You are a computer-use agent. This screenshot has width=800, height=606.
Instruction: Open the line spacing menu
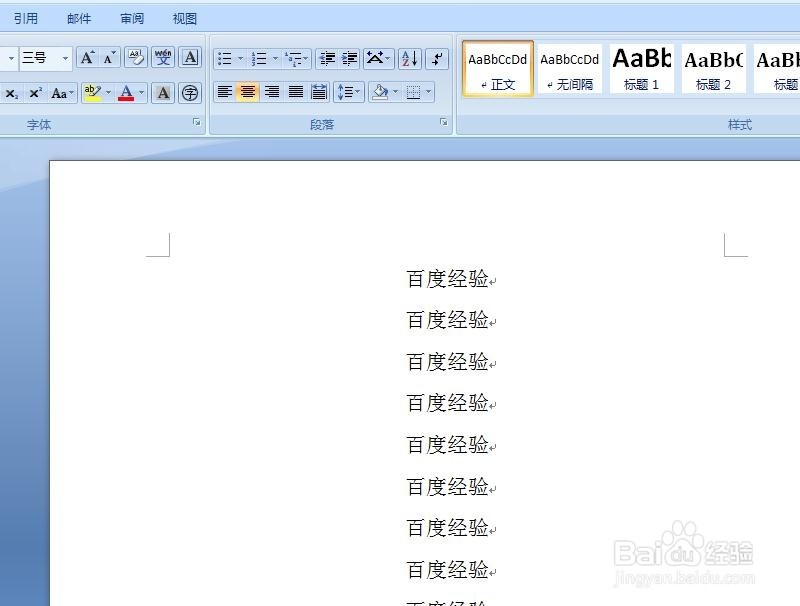[349, 92]
